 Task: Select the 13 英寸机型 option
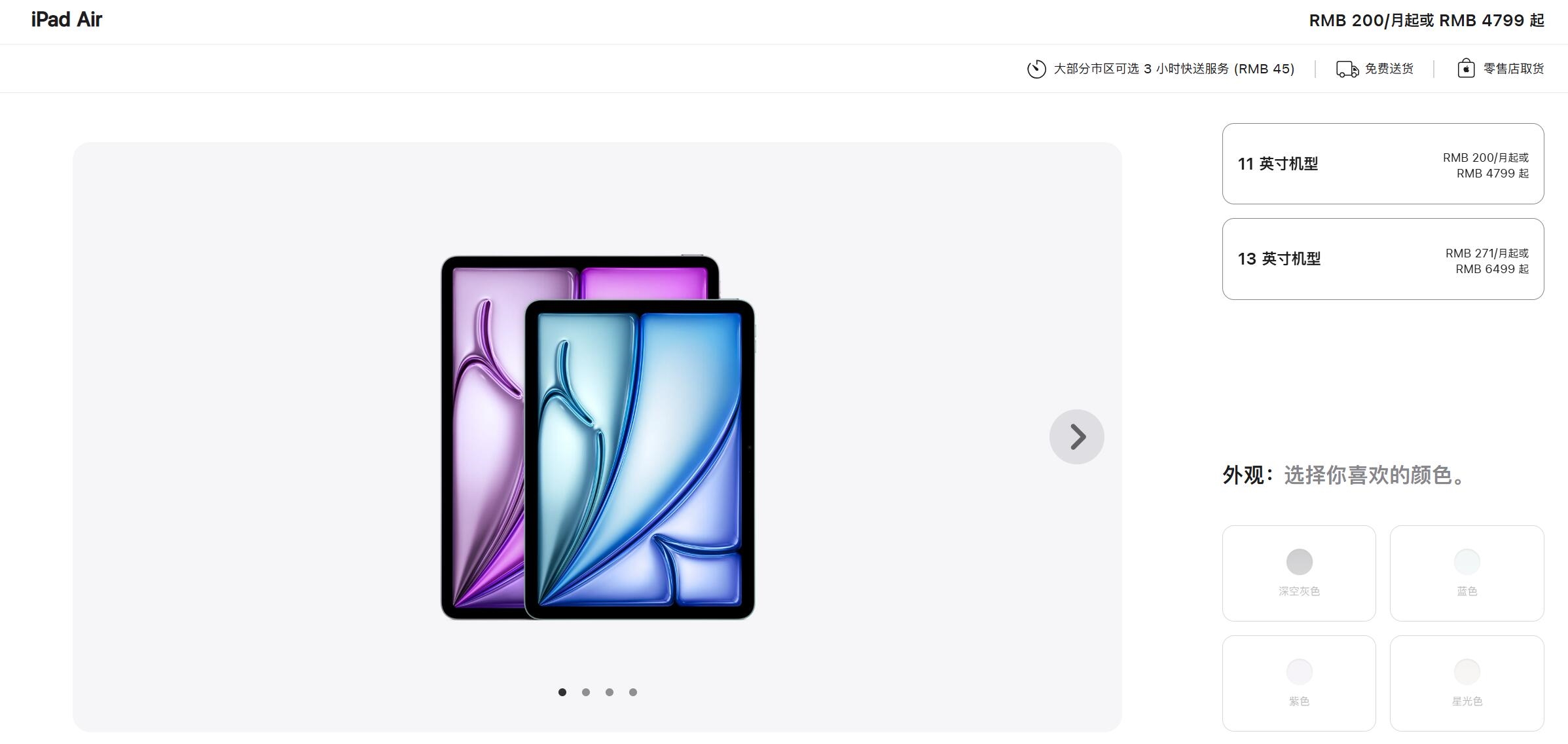click(1383, 259)
